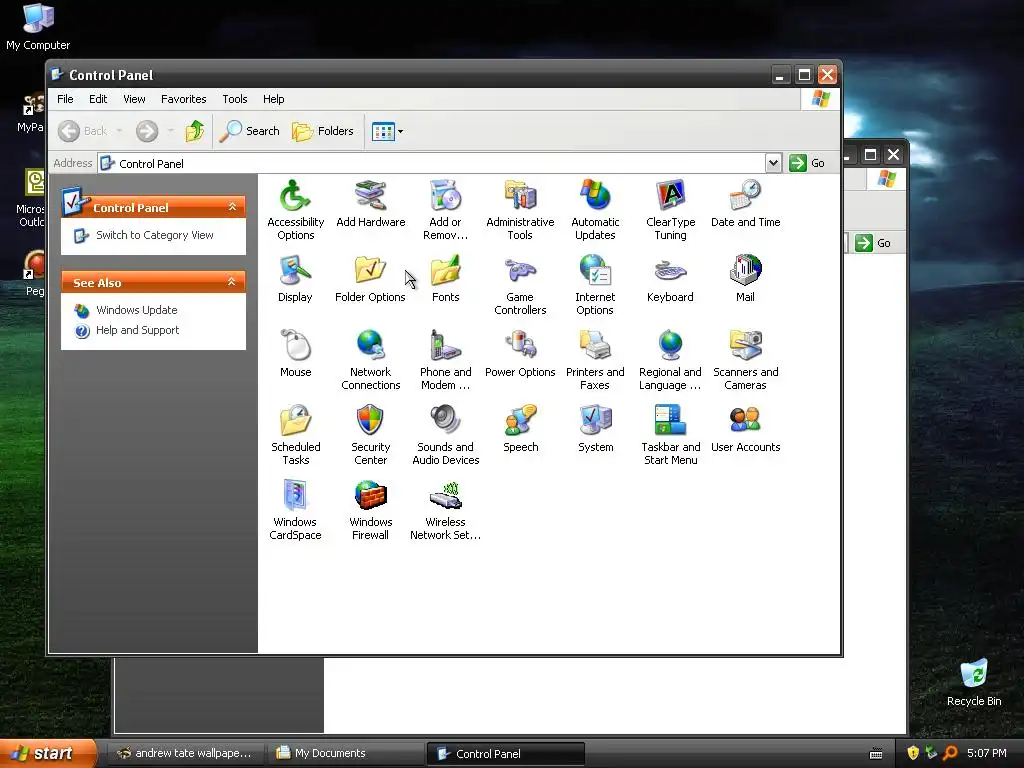The image size is (1024, 768).
Task: Click the Start button
Action: click(48, 754)
